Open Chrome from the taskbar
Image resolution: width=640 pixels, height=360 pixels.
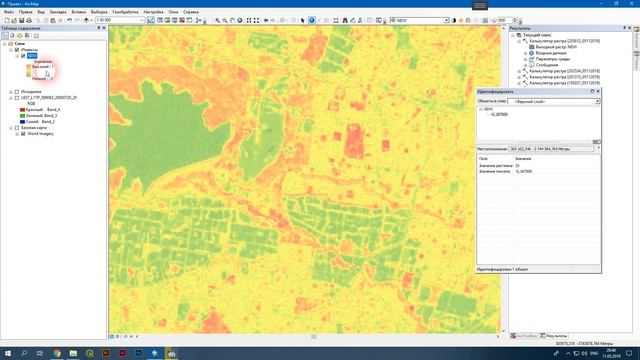tap(57, 353)
